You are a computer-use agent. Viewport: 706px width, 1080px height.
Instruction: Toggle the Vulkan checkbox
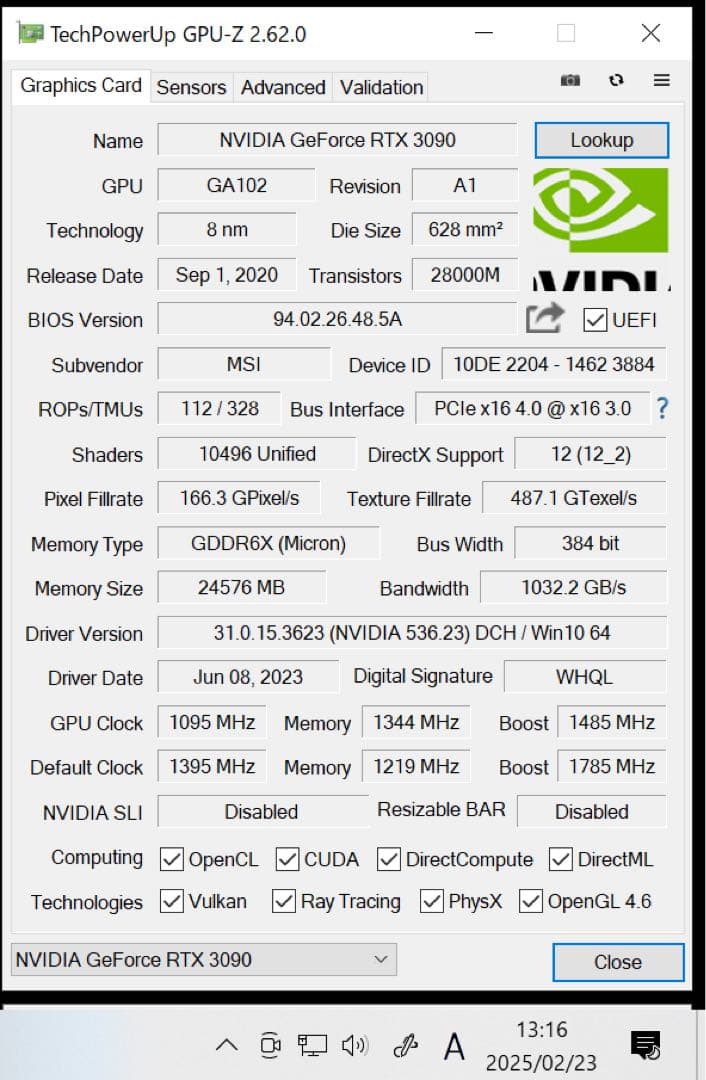172,902
